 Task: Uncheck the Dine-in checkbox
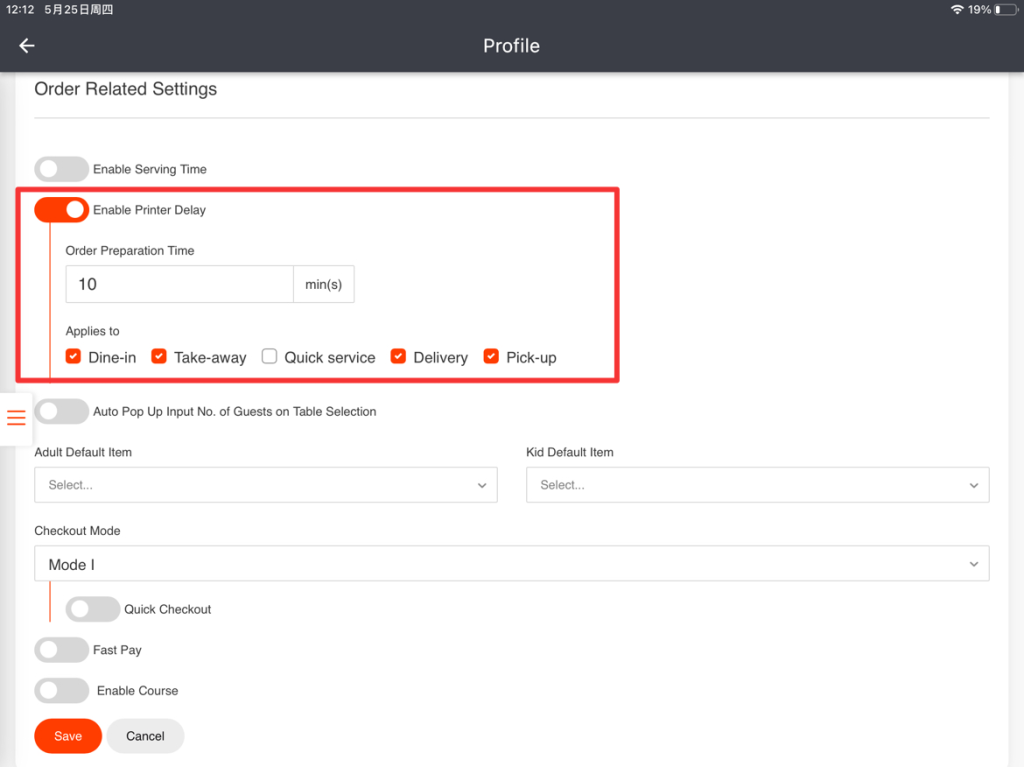(73, 357)
